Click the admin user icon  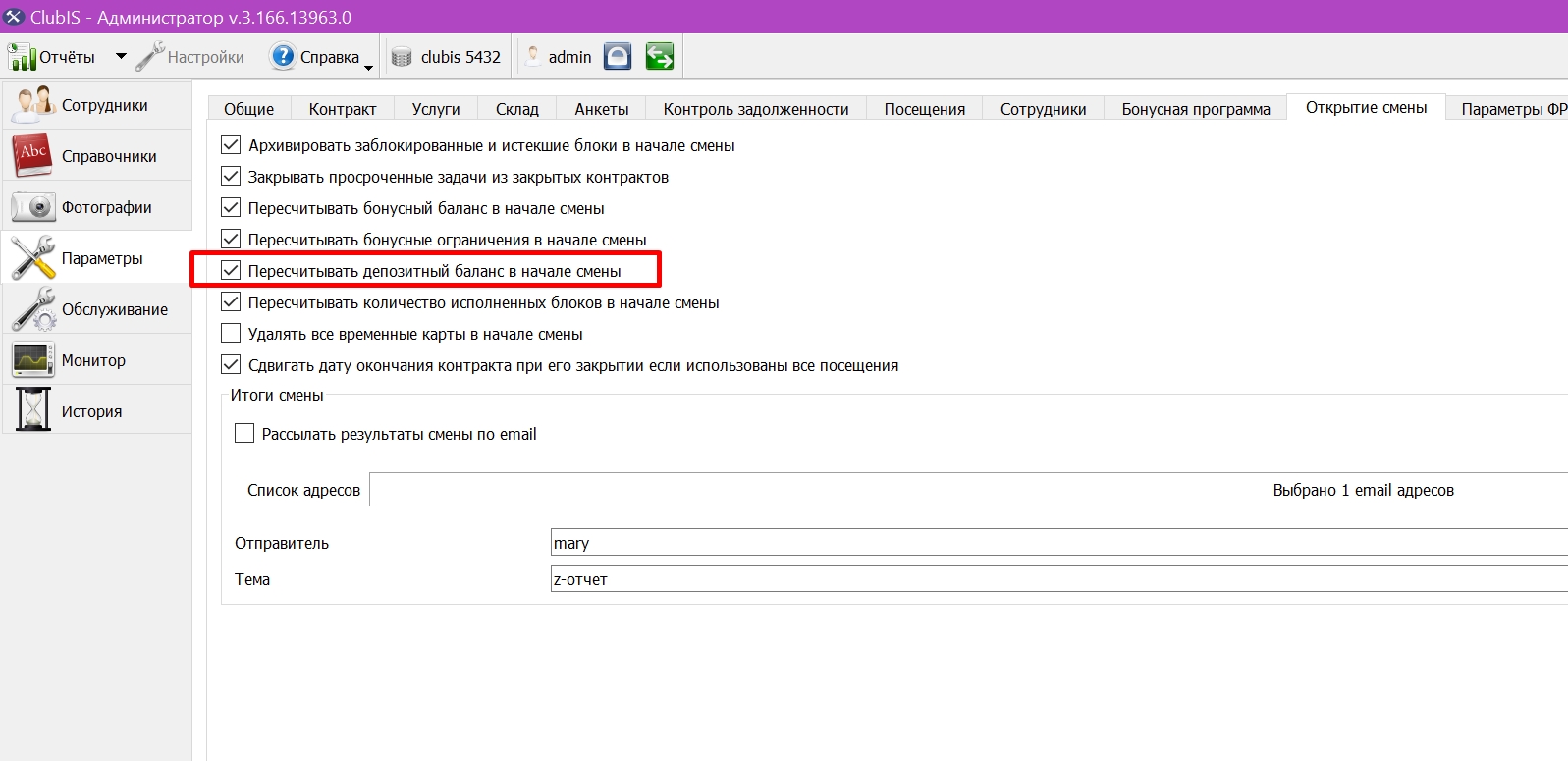coord(532,56)
